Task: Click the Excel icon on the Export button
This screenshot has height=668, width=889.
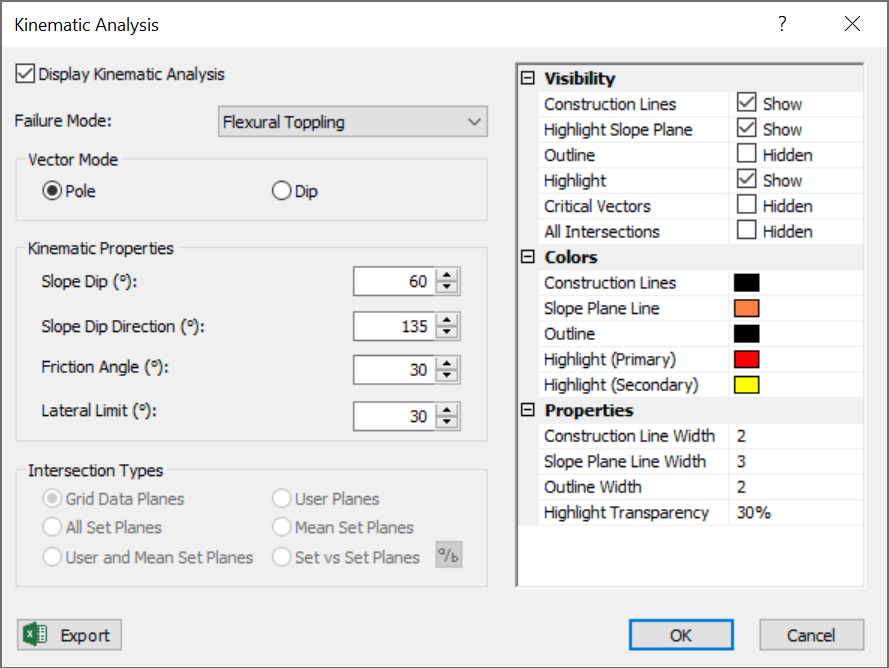Action: pyautogui.click(x=33, y=634)
